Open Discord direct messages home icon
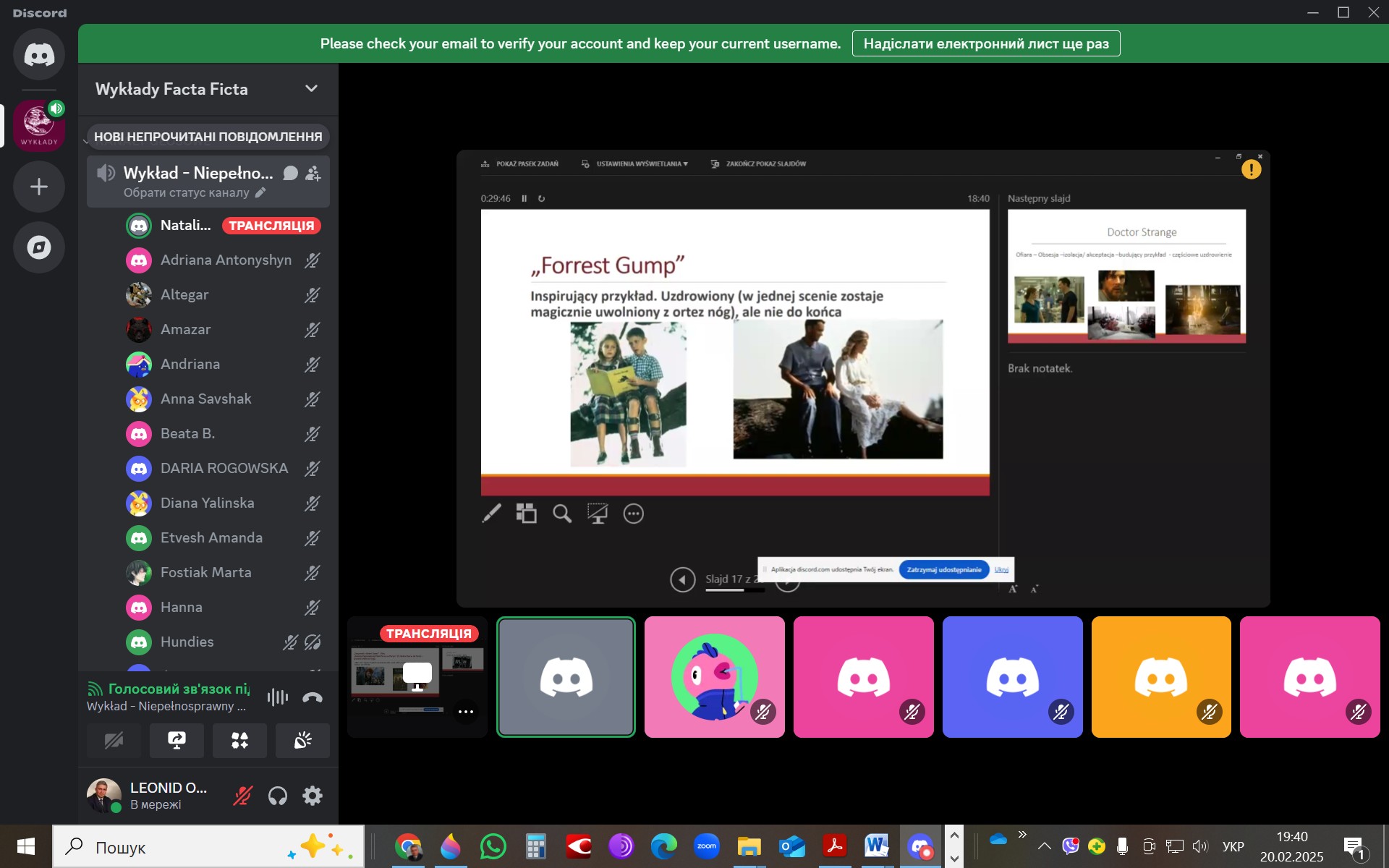Image resolution: width=1389 pixels, height=868 pixels. coord(39,55)
